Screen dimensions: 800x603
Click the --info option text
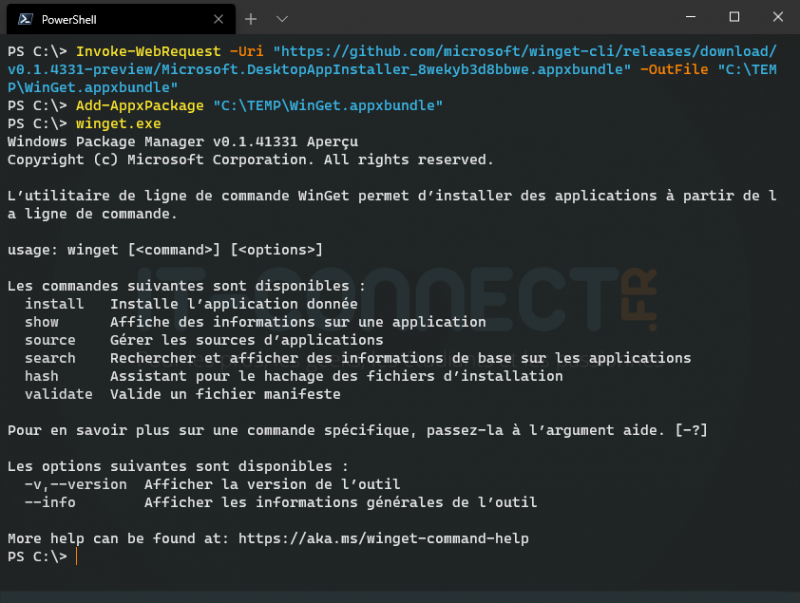point(50,502)
